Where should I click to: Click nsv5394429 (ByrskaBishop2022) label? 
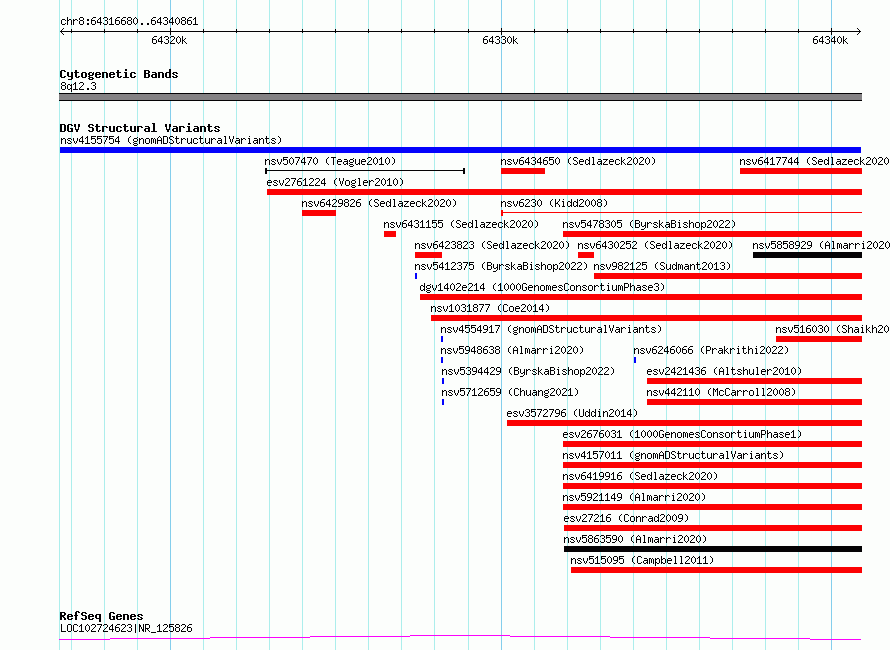[x=528, y=371]
